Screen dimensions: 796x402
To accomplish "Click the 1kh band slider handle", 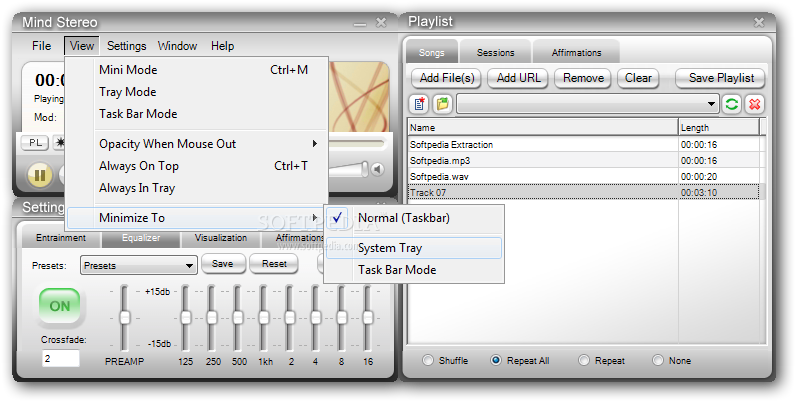I will point(263,318).
